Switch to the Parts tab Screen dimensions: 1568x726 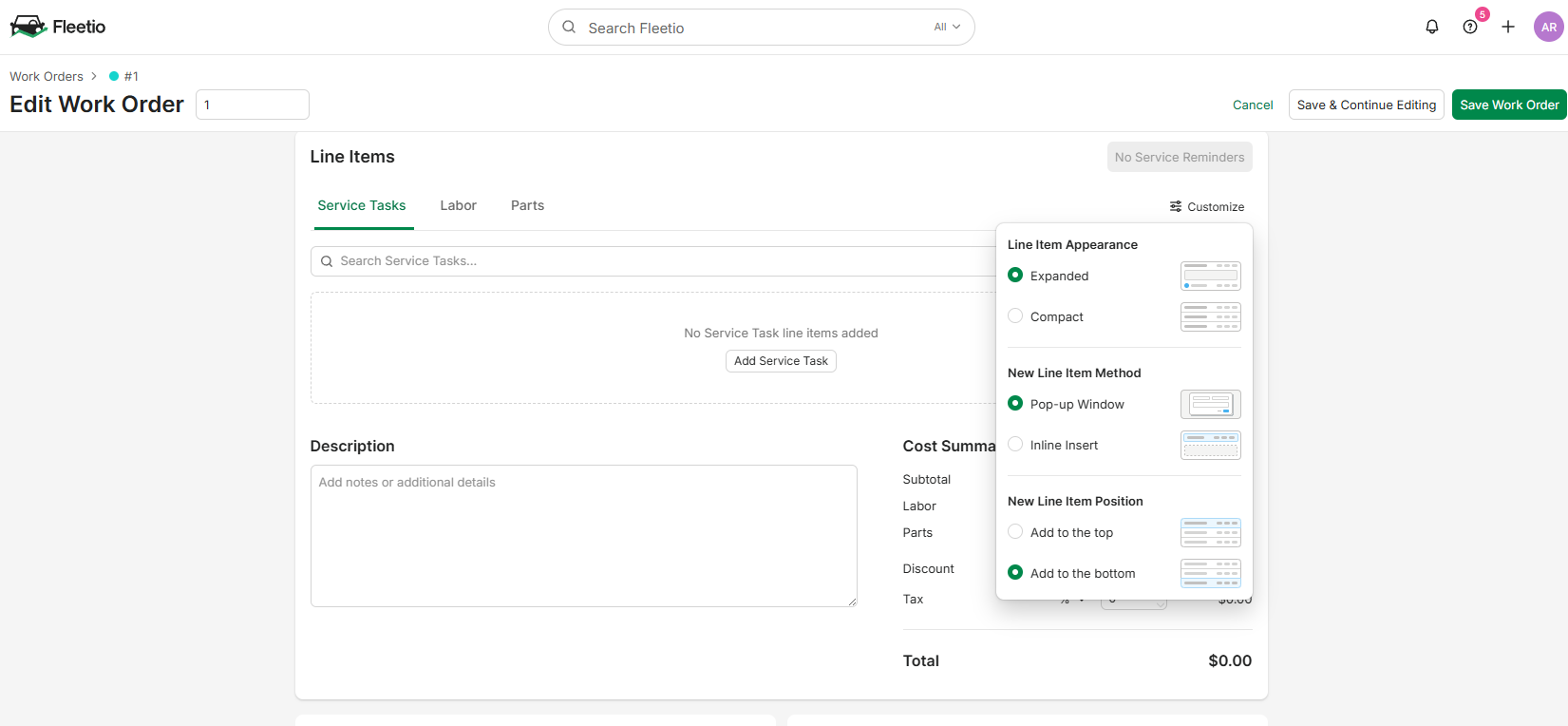527,205
